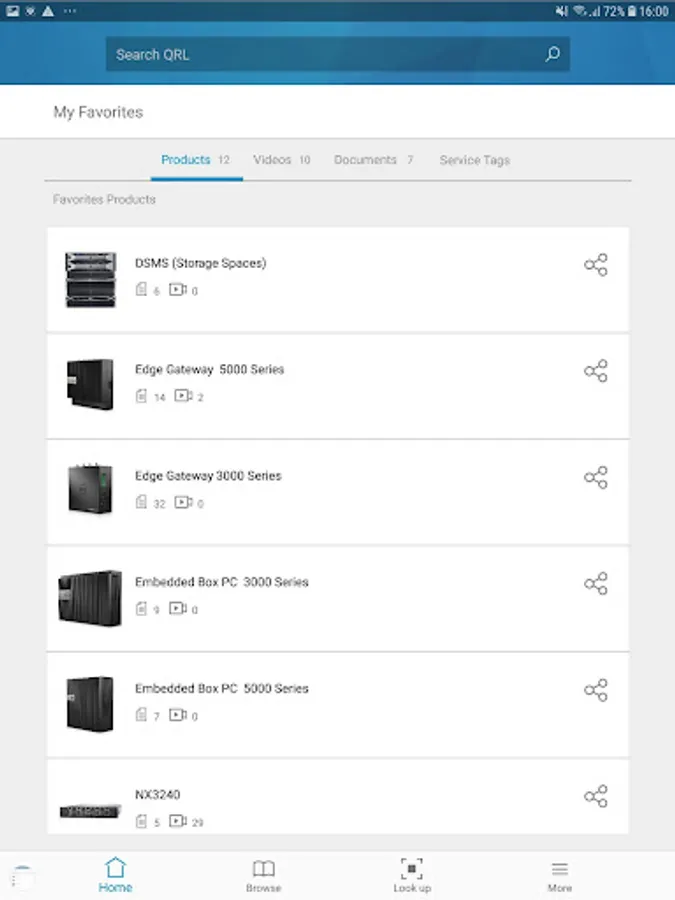This screenshot has height=900, width=675.
Task: Share the NX3240 product
Action: point(596,796)
